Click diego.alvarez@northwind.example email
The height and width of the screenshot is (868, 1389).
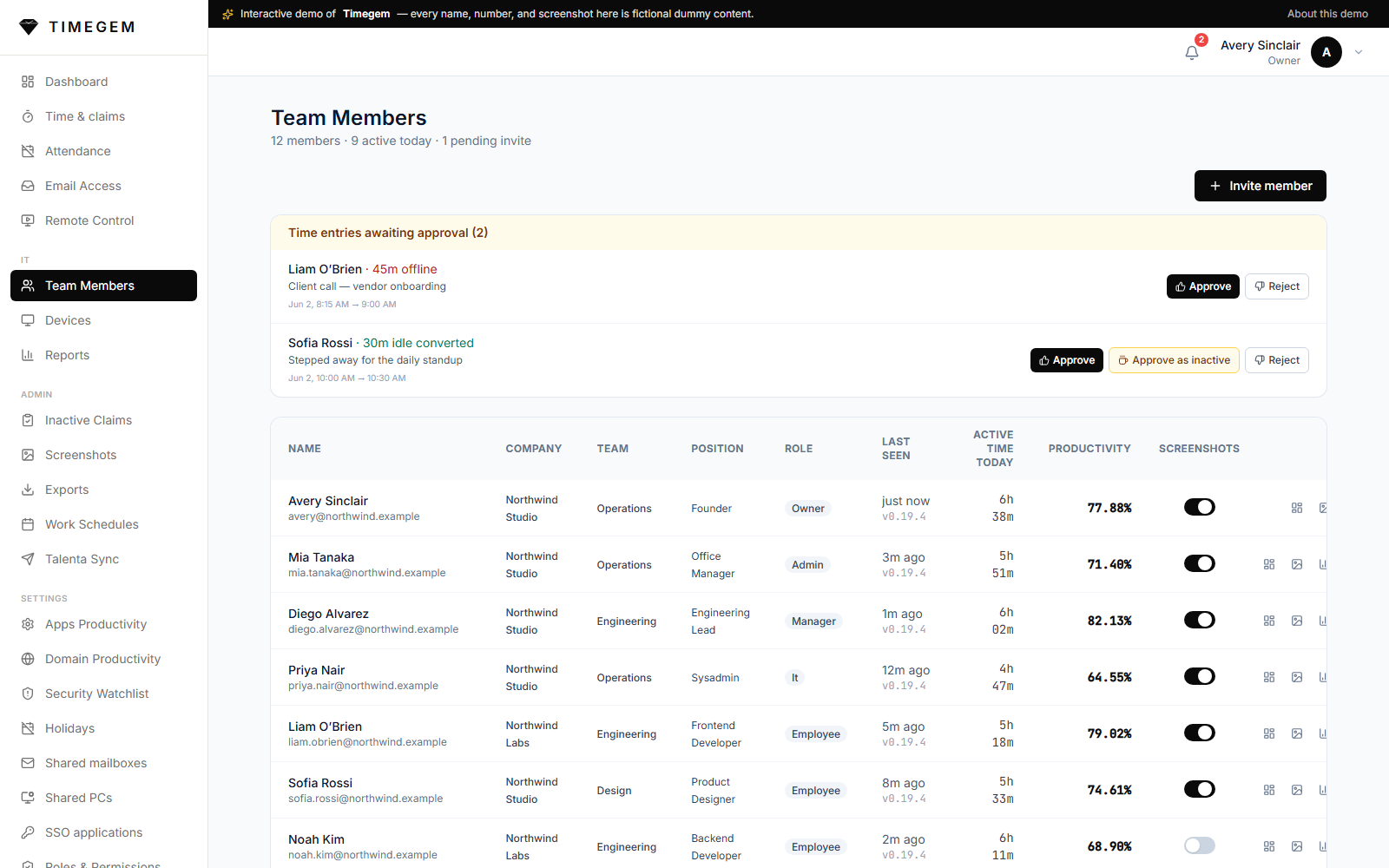[x=373, y=629]
